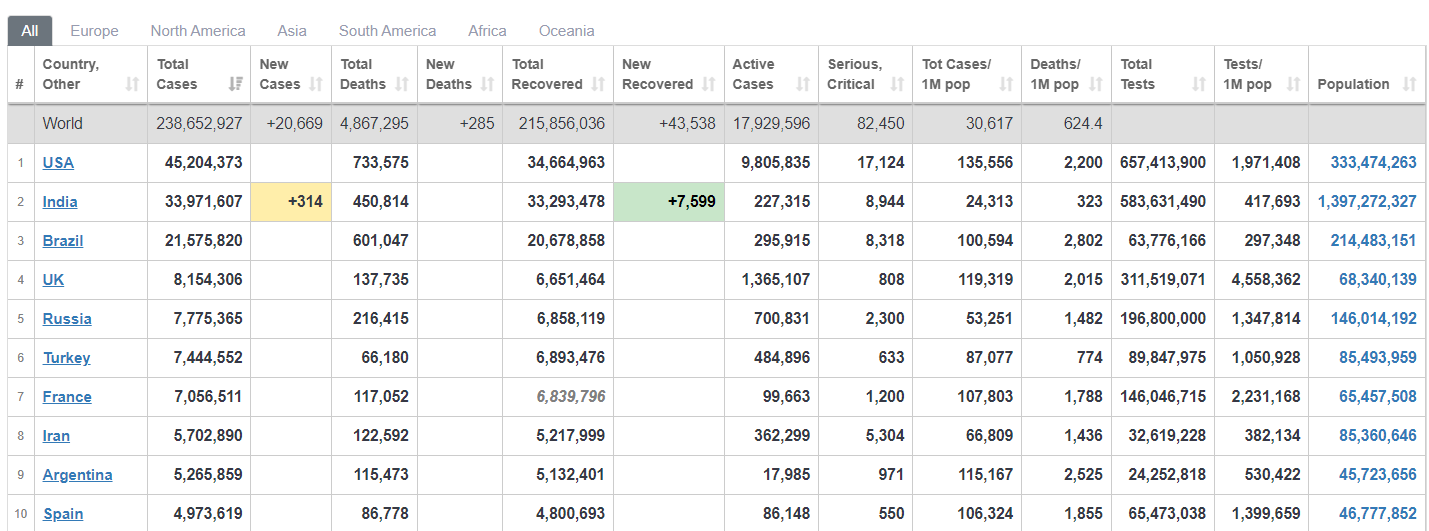Sort by New Deaths arrows icon
This screenshot has width=1429, height=531.
click(488, 84)
